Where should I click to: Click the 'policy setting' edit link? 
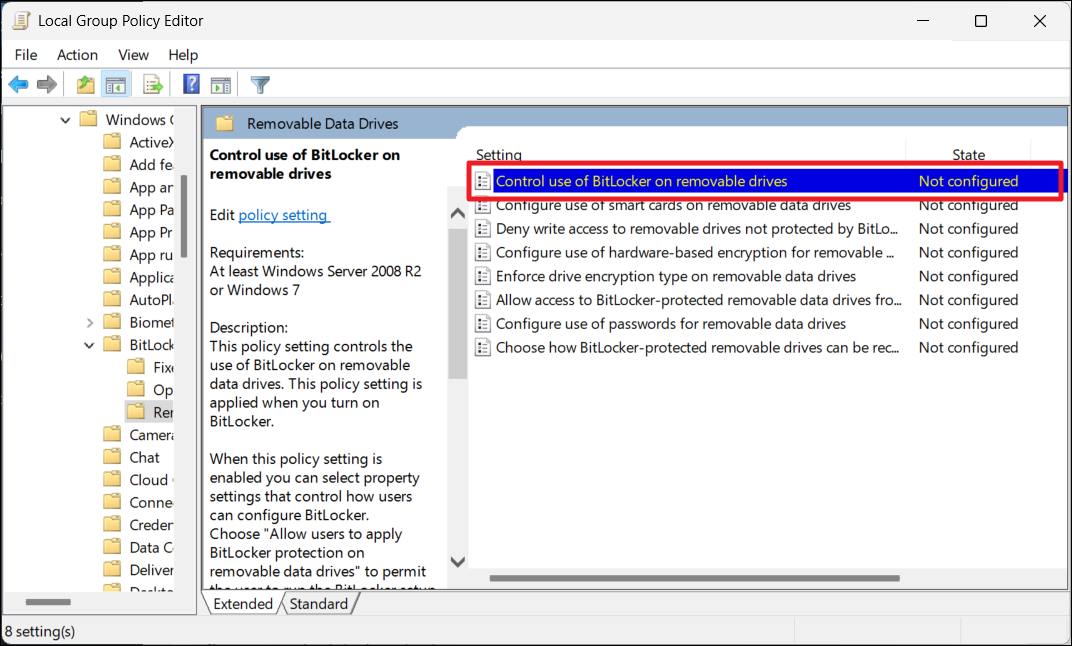point(283,215)
